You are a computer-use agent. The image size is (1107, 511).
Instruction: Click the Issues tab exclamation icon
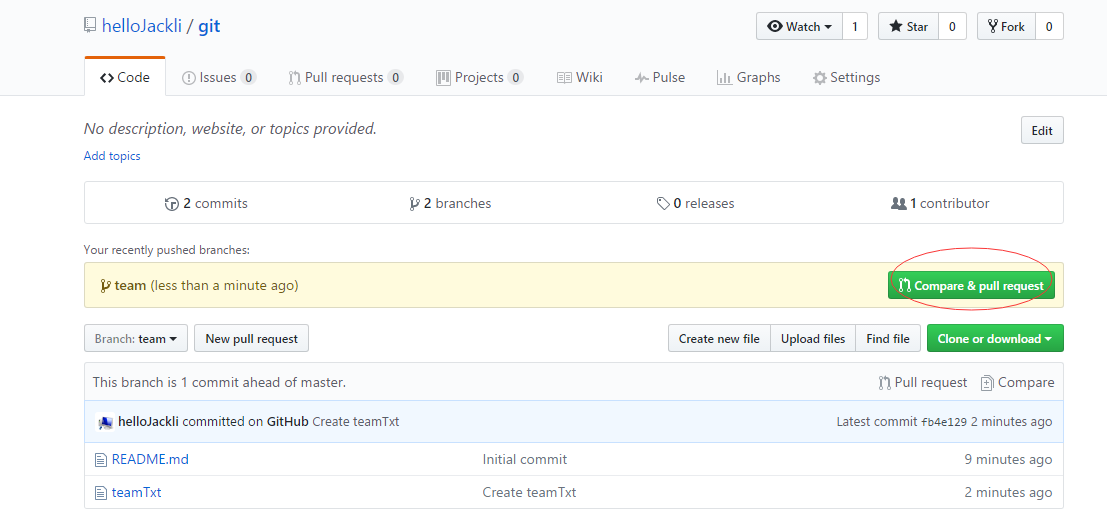(x=189, y=78)
